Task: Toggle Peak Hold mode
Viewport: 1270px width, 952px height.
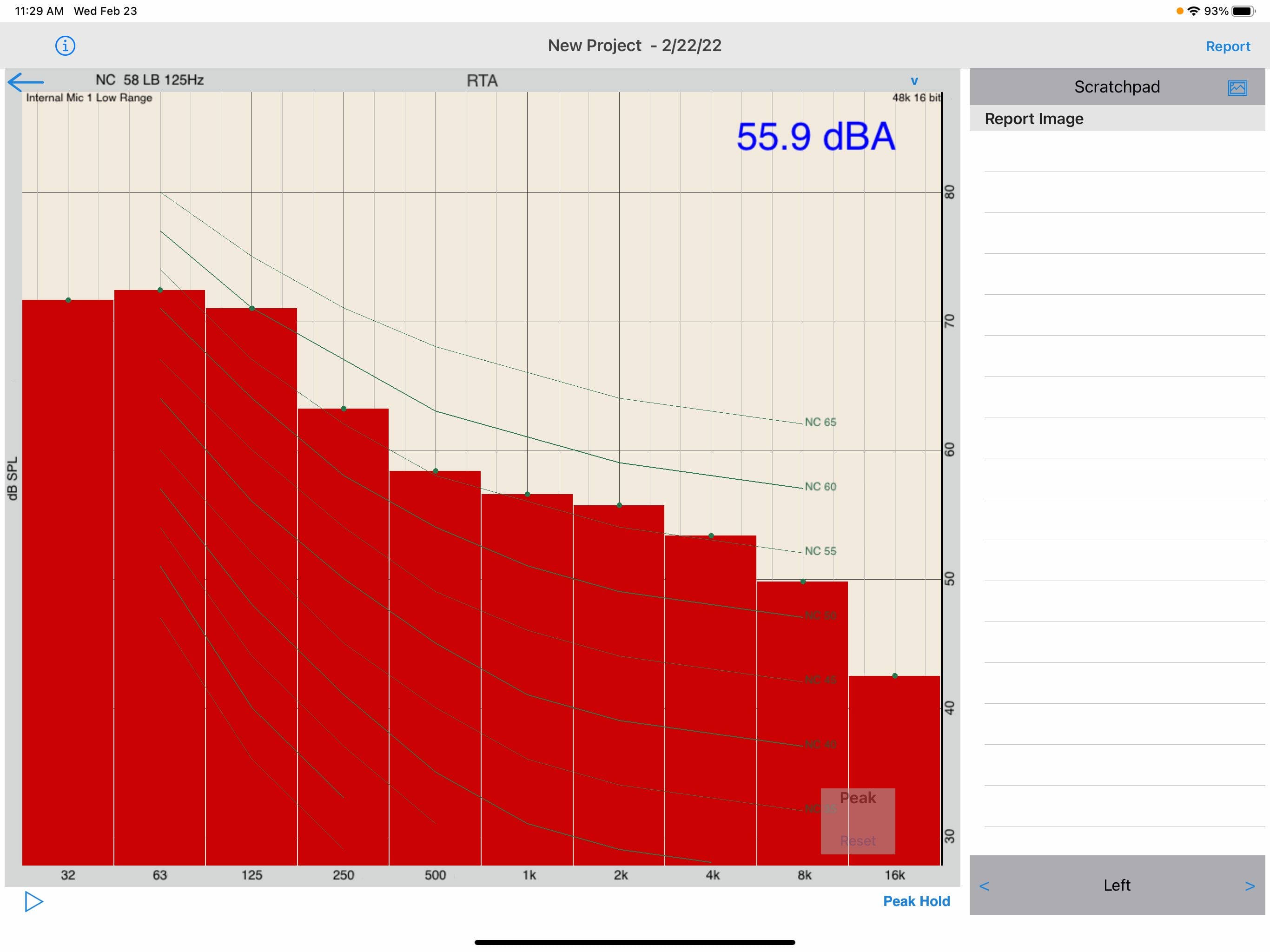Action: point(916,901)
